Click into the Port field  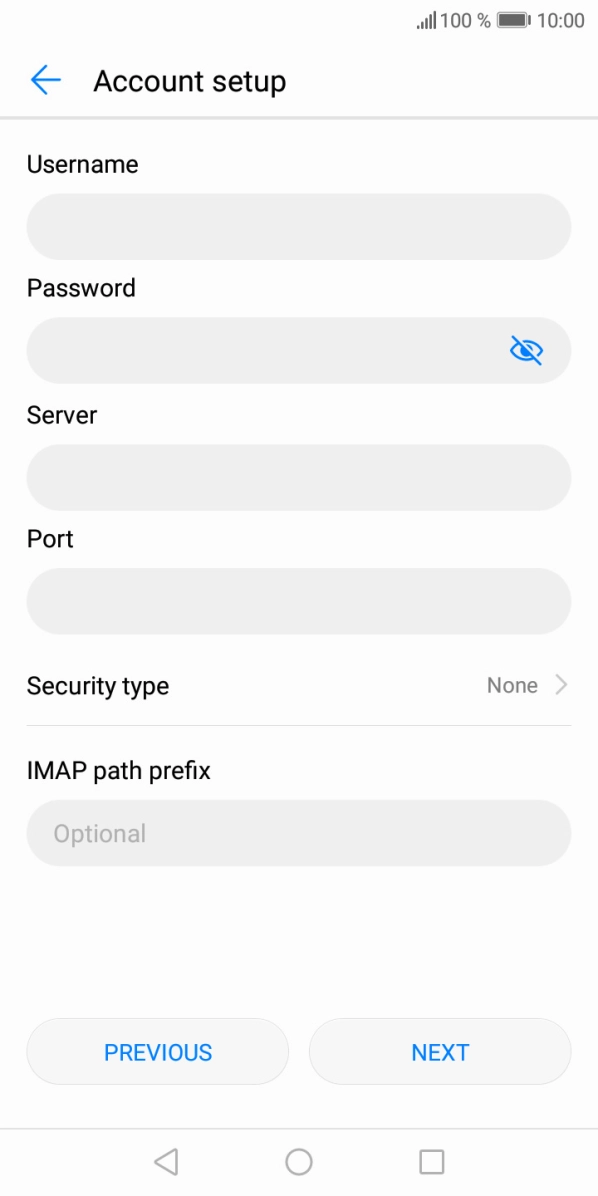(299, 601)
